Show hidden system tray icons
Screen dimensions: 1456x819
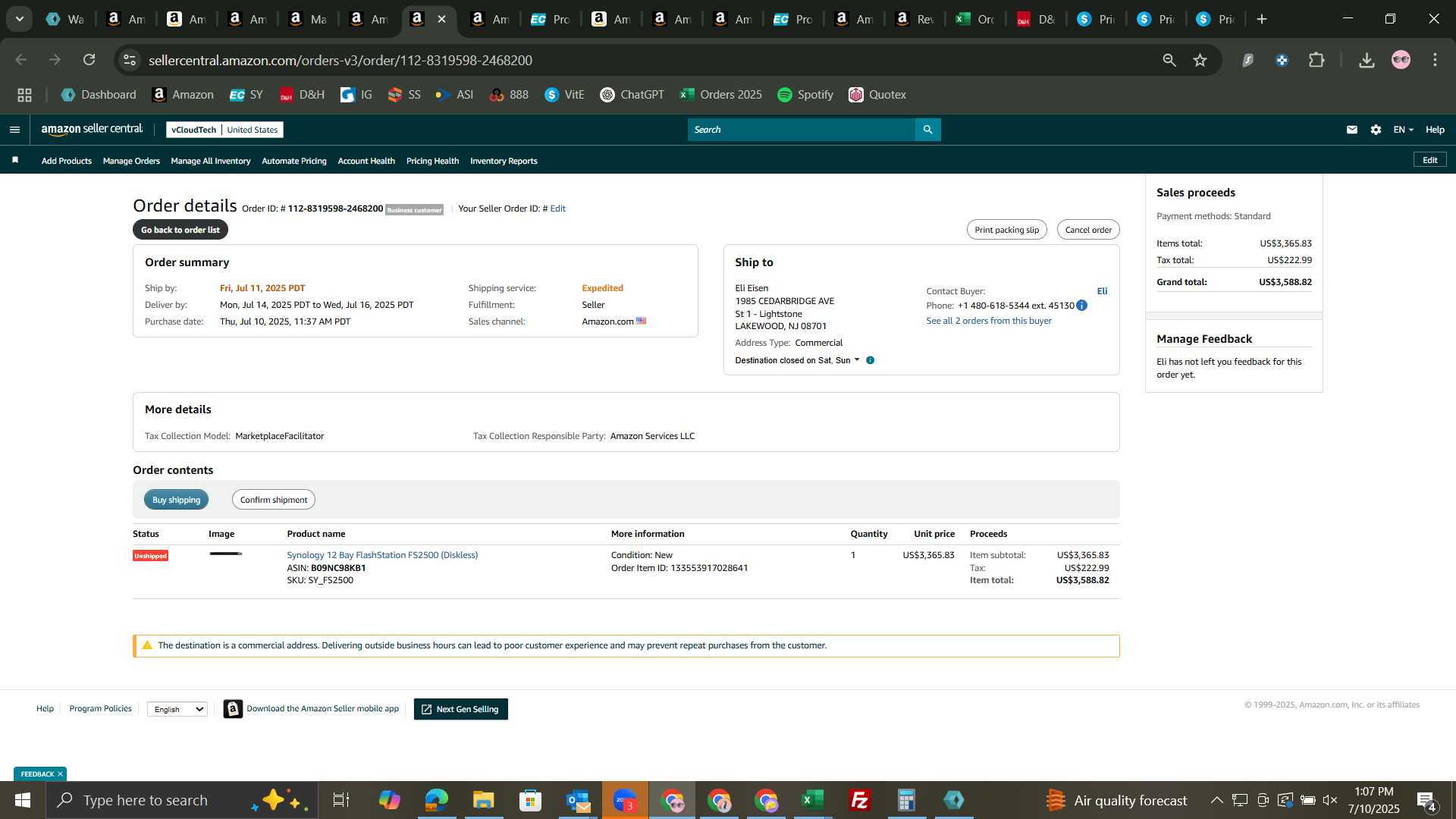point(1216,800)
